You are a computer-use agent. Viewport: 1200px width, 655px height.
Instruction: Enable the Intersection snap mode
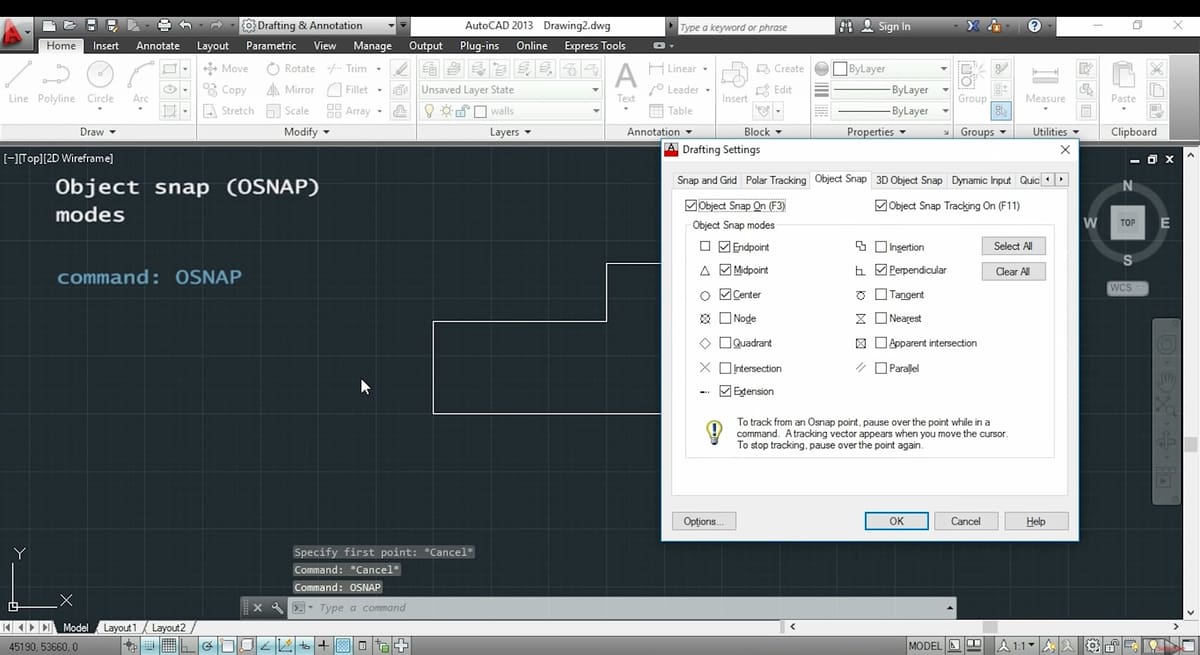pyautogui.click(x=725, y=368)
